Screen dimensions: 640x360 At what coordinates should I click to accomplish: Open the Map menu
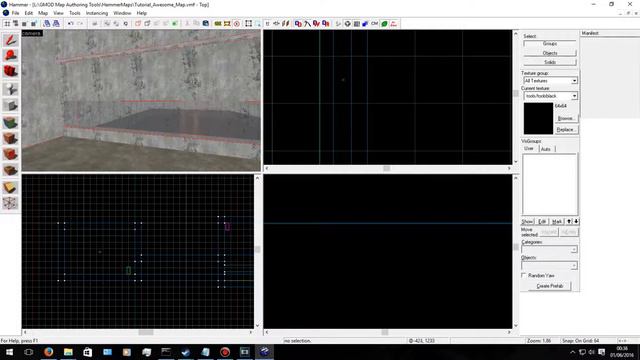click(x=43, y=13)
